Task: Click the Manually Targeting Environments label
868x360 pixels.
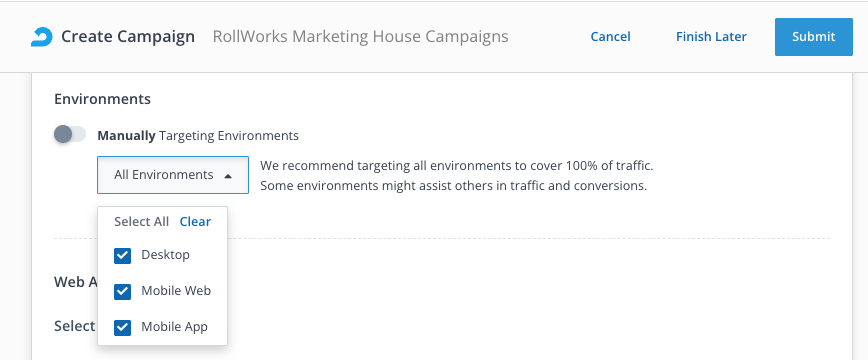Action: pos(198,136)
